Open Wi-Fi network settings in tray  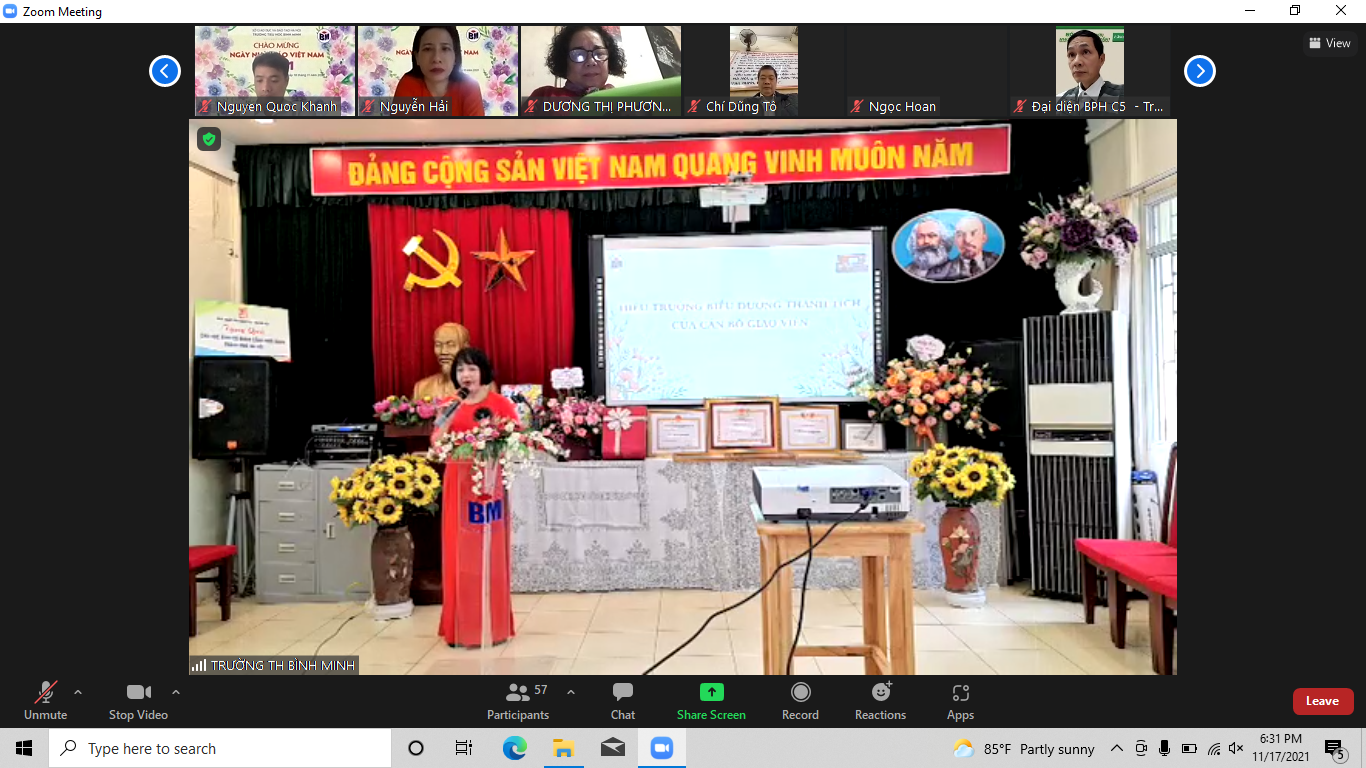[1213, 748]
